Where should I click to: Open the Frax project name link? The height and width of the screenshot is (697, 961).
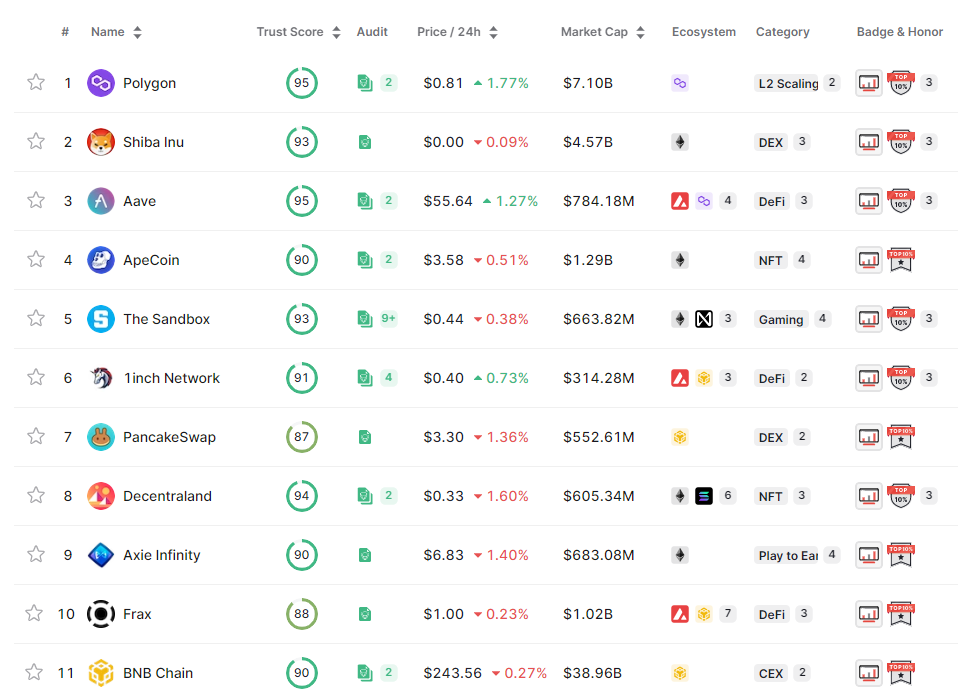point(137,614)
